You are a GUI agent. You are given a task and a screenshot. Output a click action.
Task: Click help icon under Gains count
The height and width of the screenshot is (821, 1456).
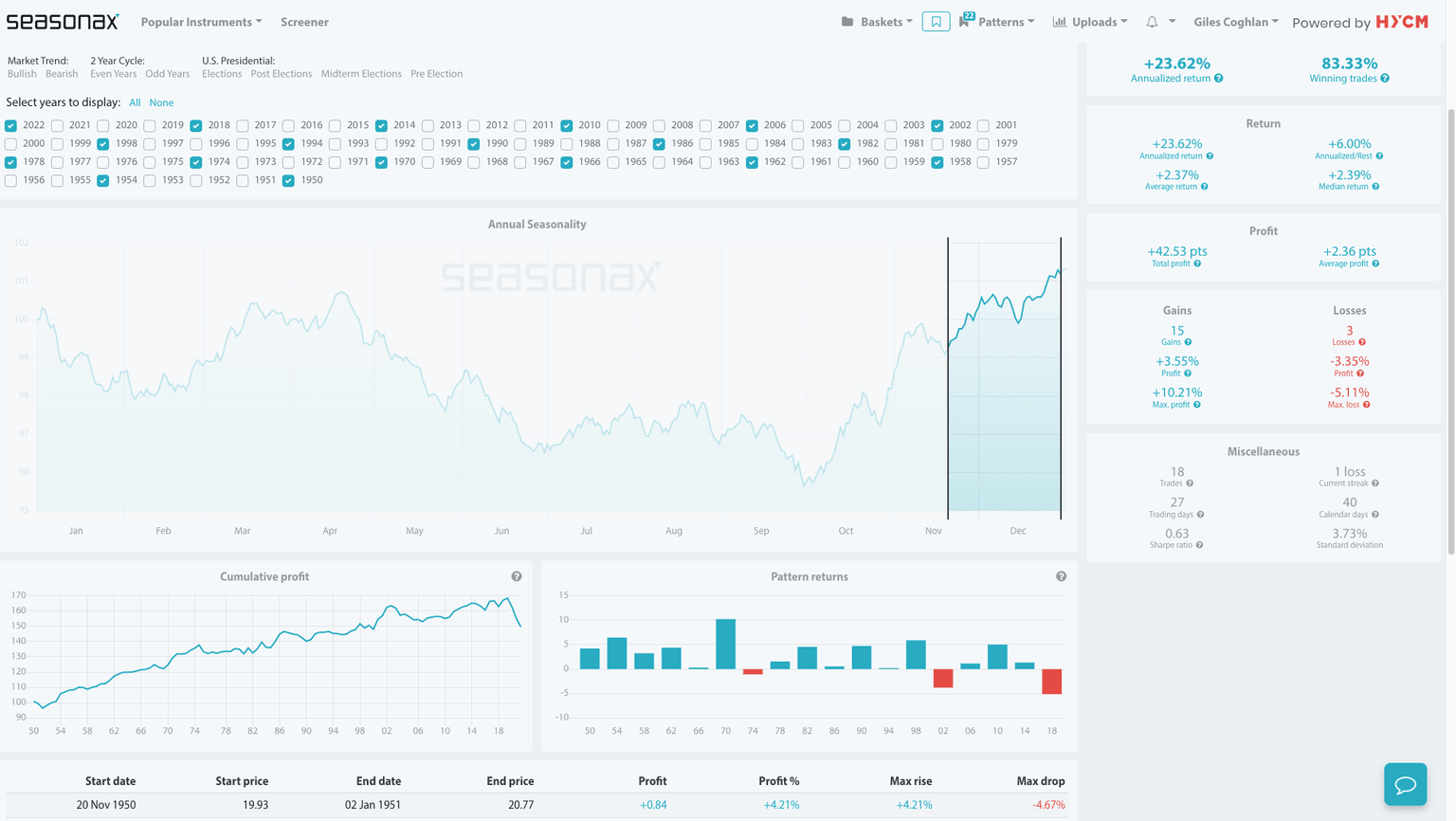tap(1188, 342)
